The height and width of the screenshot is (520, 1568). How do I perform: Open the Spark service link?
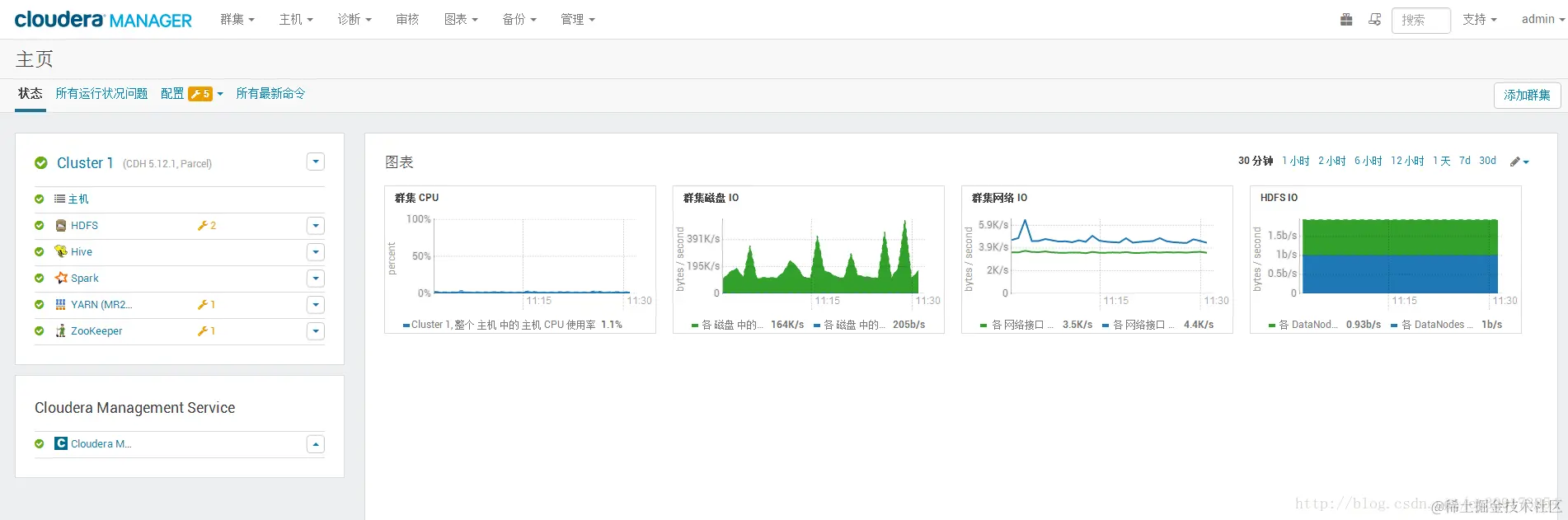coord(85,278)
